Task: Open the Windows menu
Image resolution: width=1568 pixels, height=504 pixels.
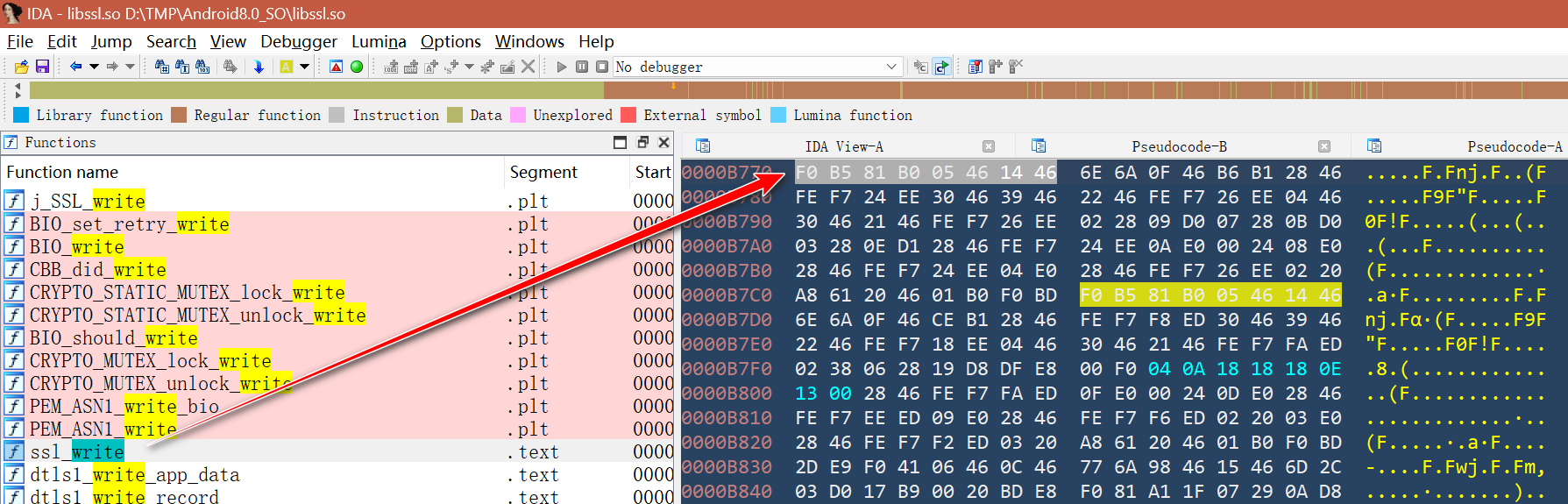Action: click(529, 41)
